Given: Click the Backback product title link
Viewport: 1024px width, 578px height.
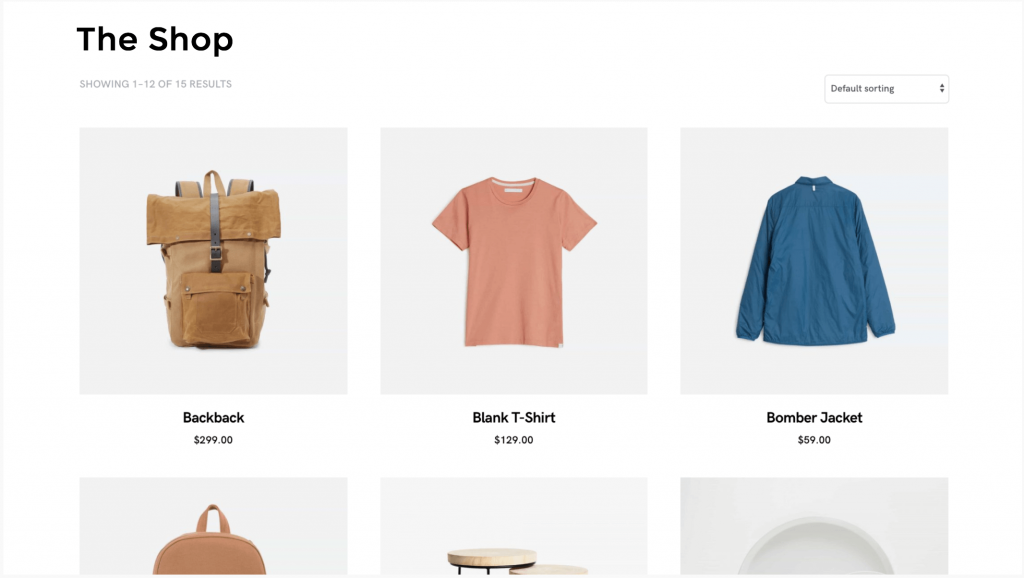Looking at the screenshot, I should click(x=214, y=418).
